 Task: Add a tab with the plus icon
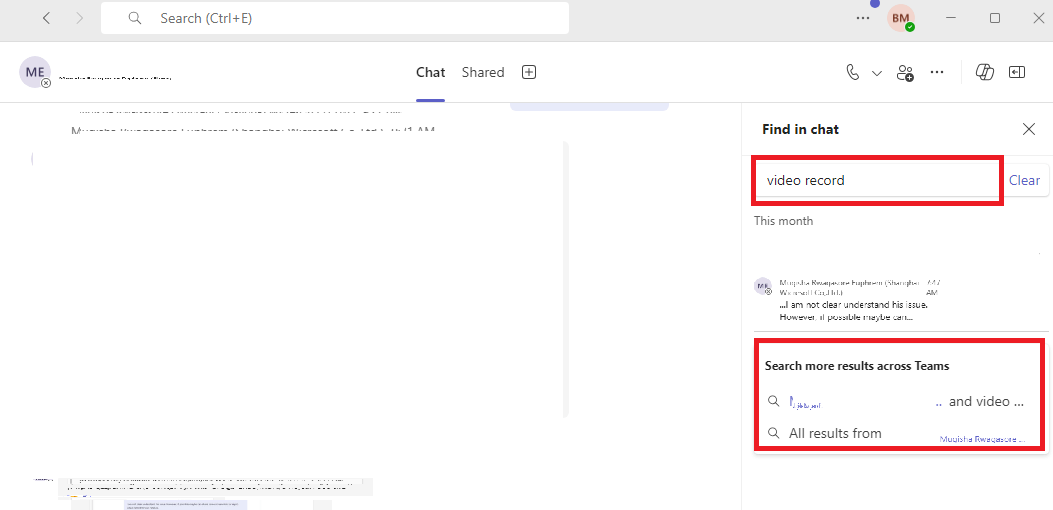coord(529,73)
